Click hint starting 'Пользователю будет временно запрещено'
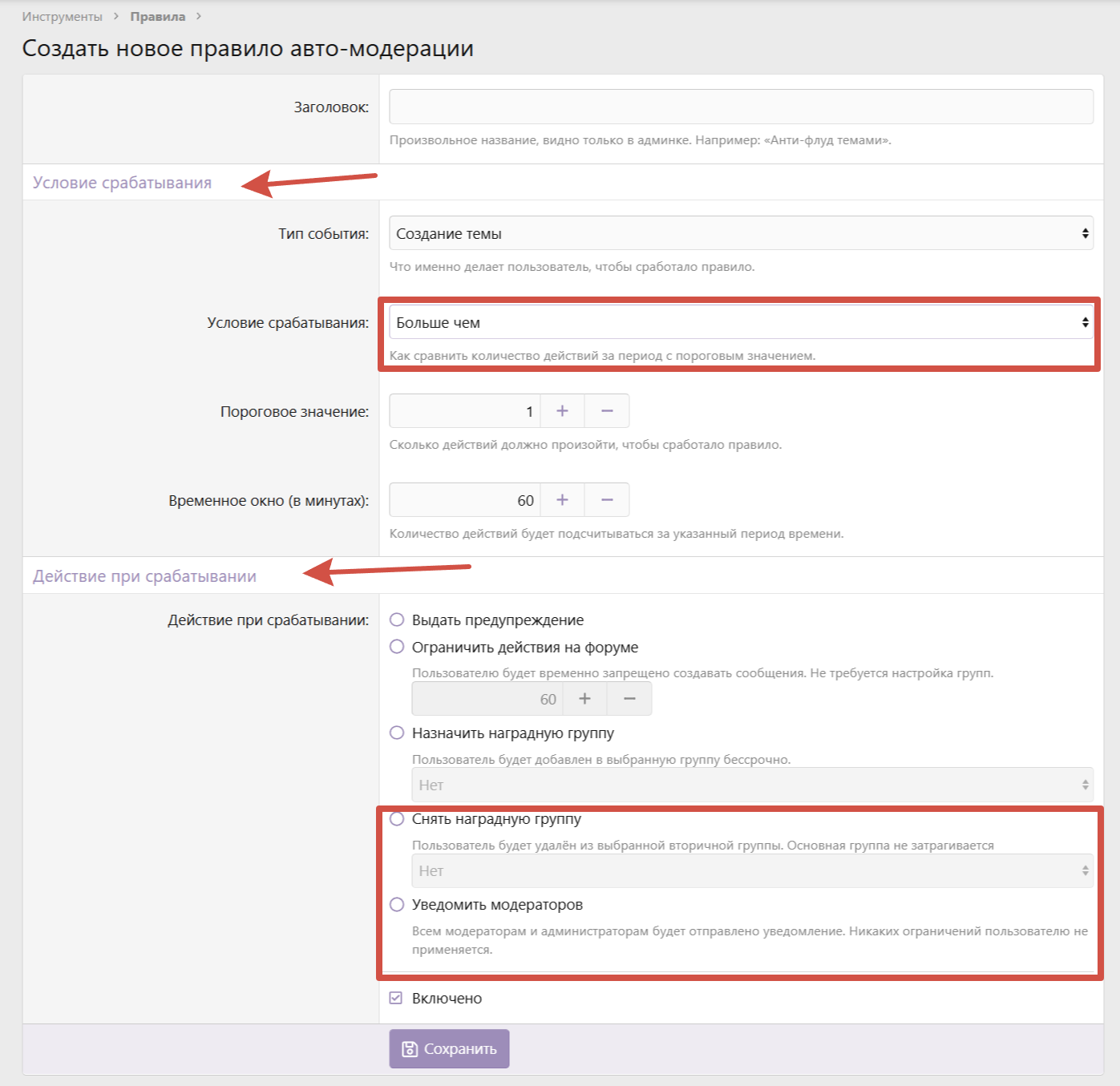1120x1086 pixels. [x=703, y=673]
